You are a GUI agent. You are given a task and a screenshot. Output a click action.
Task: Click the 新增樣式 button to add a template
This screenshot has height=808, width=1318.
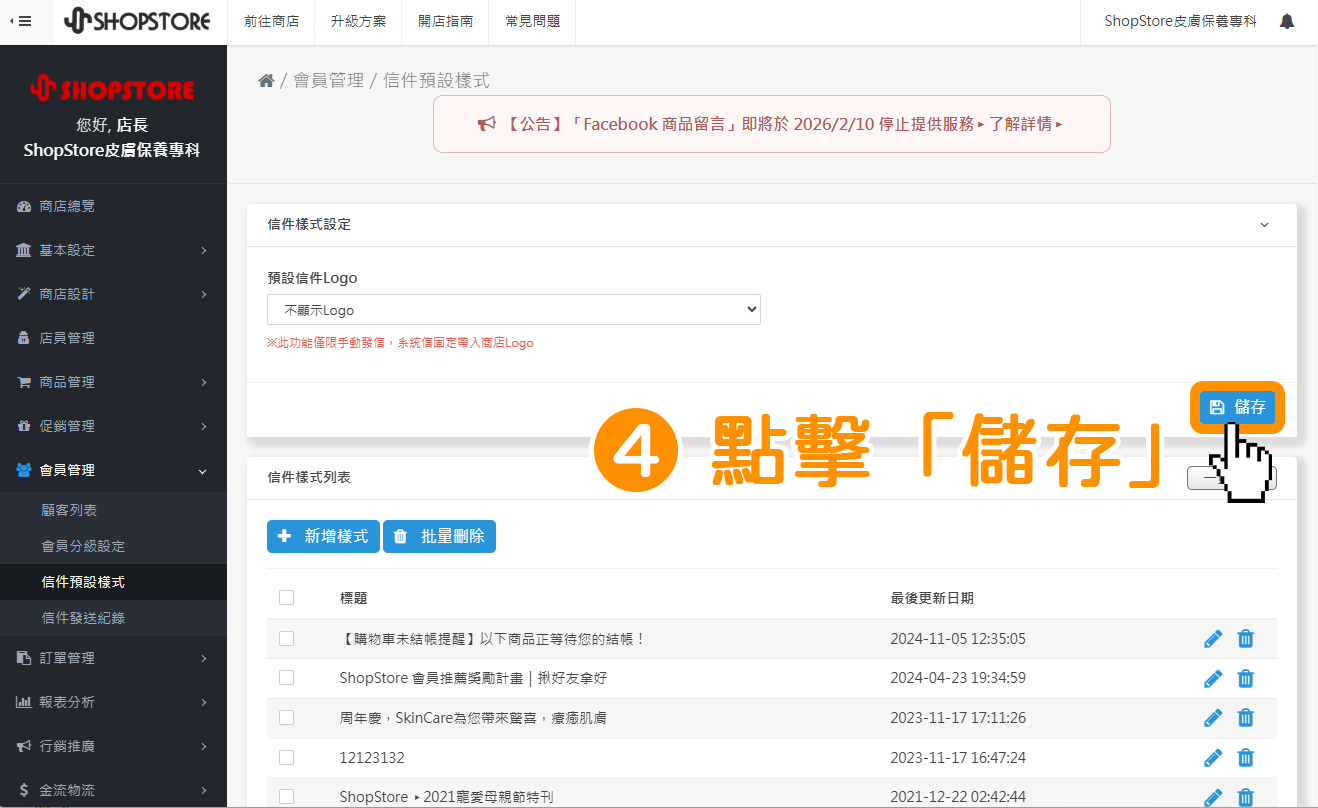[323, 536]
